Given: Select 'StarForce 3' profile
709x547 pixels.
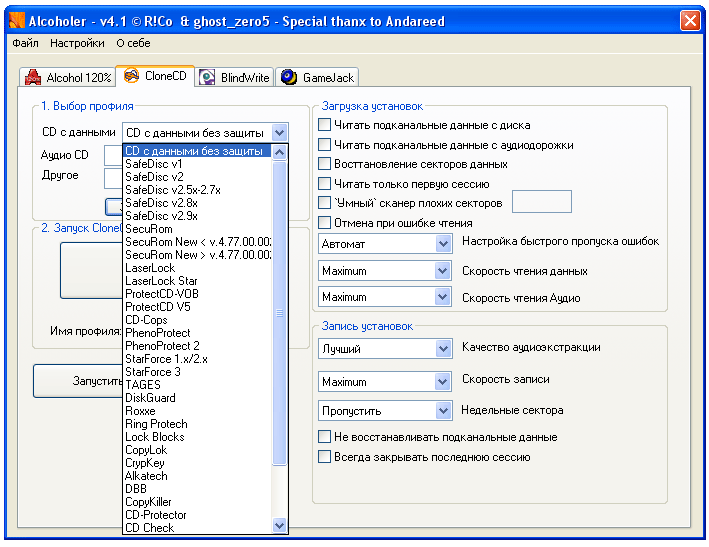Looking at the screenshot, I should 198,372.
